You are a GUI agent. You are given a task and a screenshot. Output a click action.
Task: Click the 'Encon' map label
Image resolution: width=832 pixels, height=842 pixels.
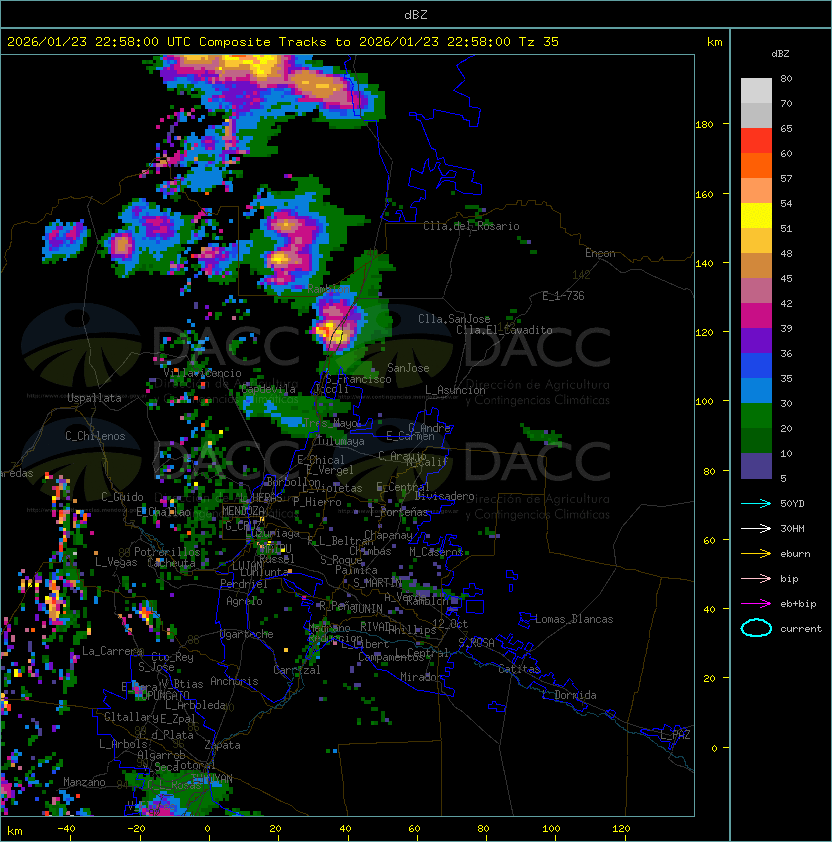pos(600,253)
